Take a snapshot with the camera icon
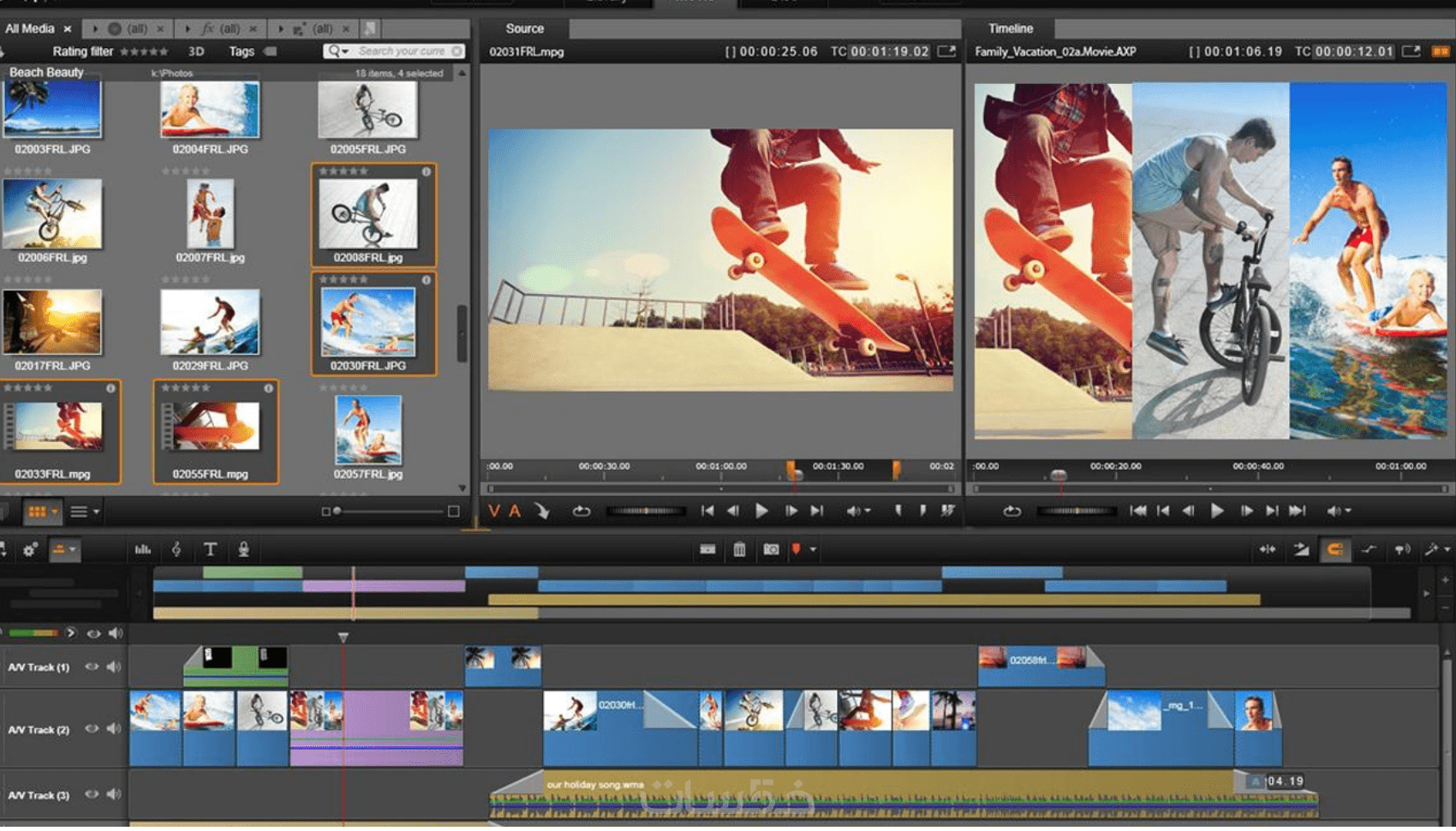This screenshot has height=831, width=1456. coord(771,550)
